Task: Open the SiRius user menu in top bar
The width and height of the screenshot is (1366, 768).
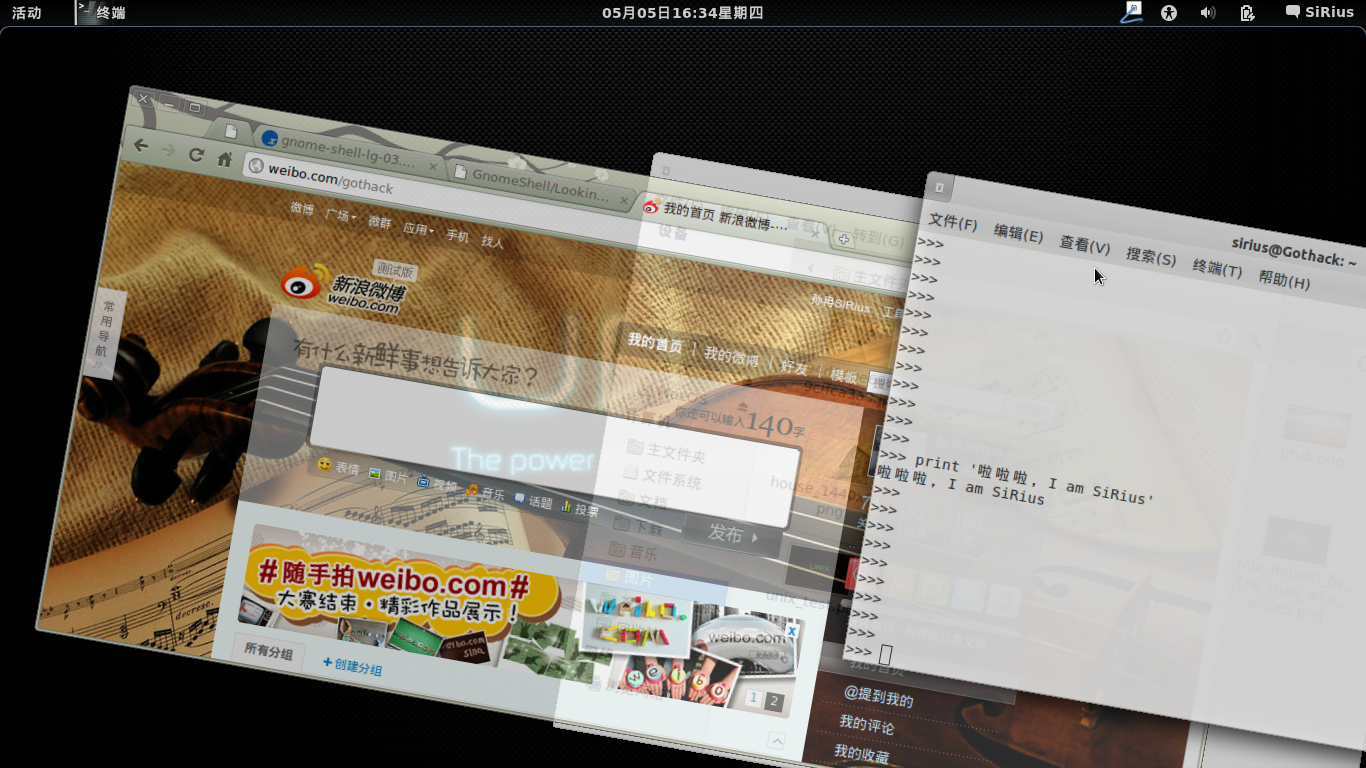Action: coord(1320,13)
